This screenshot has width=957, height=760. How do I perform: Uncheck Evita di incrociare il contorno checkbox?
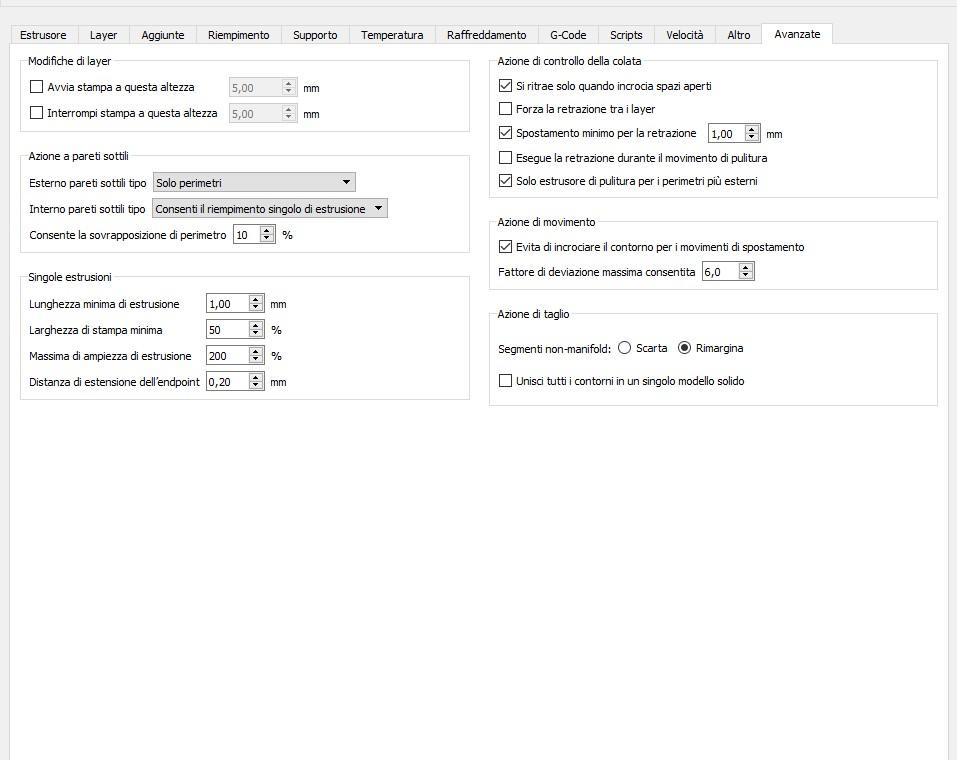click(505, 247)
